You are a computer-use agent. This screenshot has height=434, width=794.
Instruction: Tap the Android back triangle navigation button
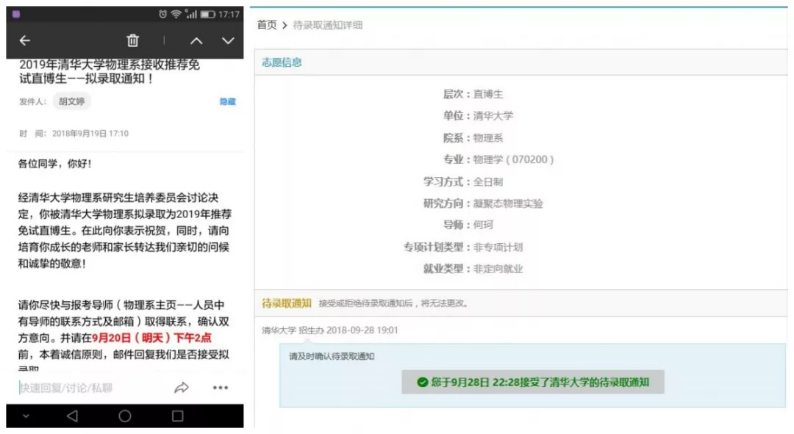click(x=72, y=416)
